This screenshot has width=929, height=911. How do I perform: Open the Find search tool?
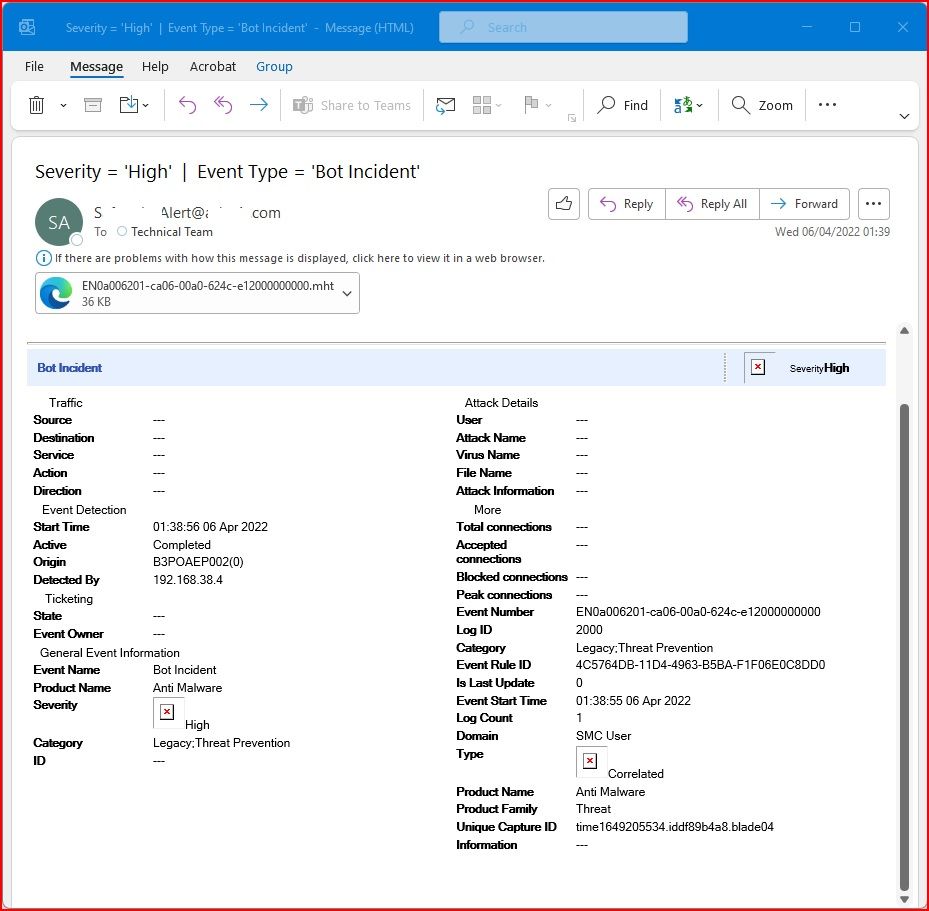(623, 104)
